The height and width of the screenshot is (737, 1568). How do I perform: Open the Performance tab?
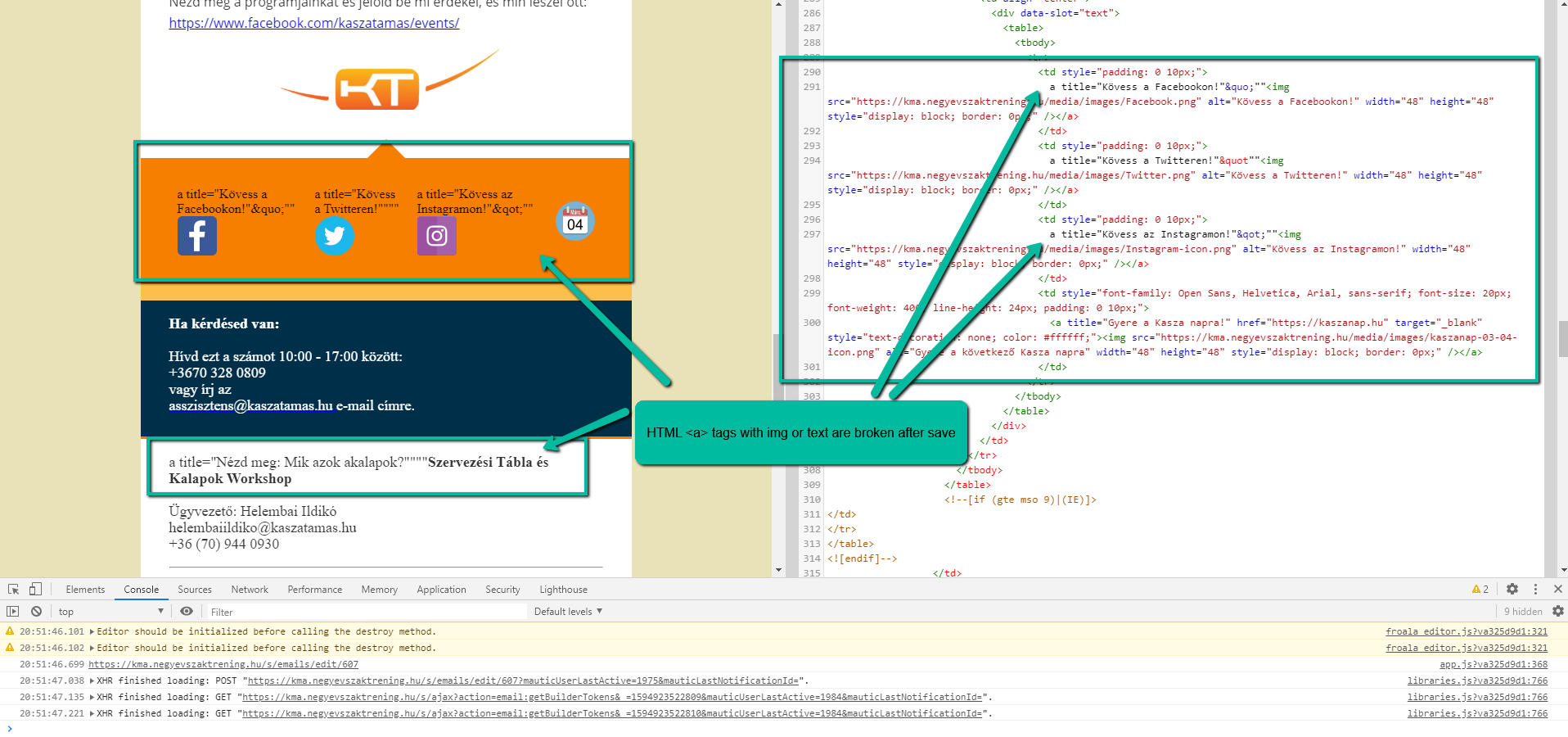(x=315, y=590)
